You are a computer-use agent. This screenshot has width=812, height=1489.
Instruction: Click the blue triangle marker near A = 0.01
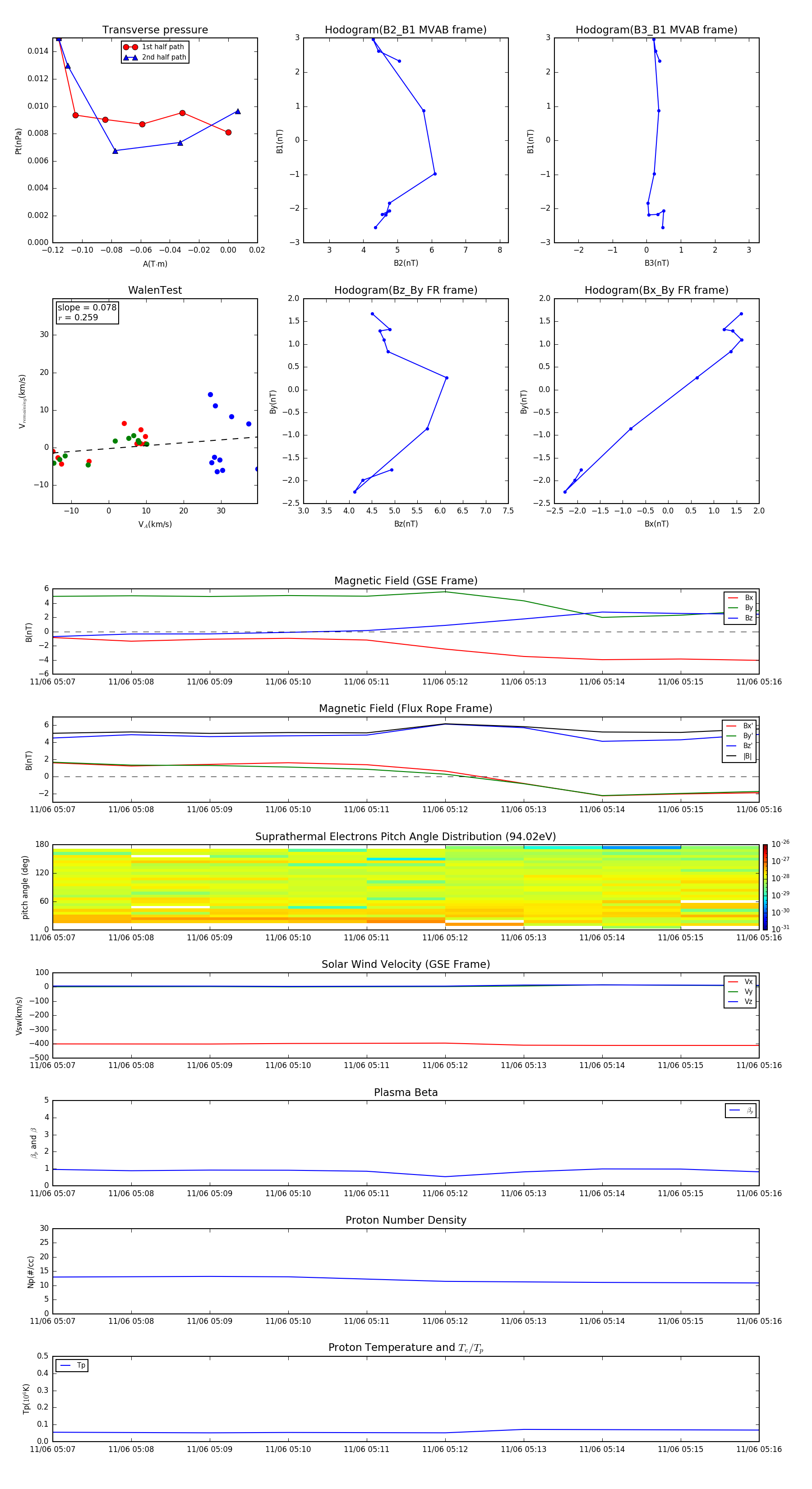click(x=238, y=111)
